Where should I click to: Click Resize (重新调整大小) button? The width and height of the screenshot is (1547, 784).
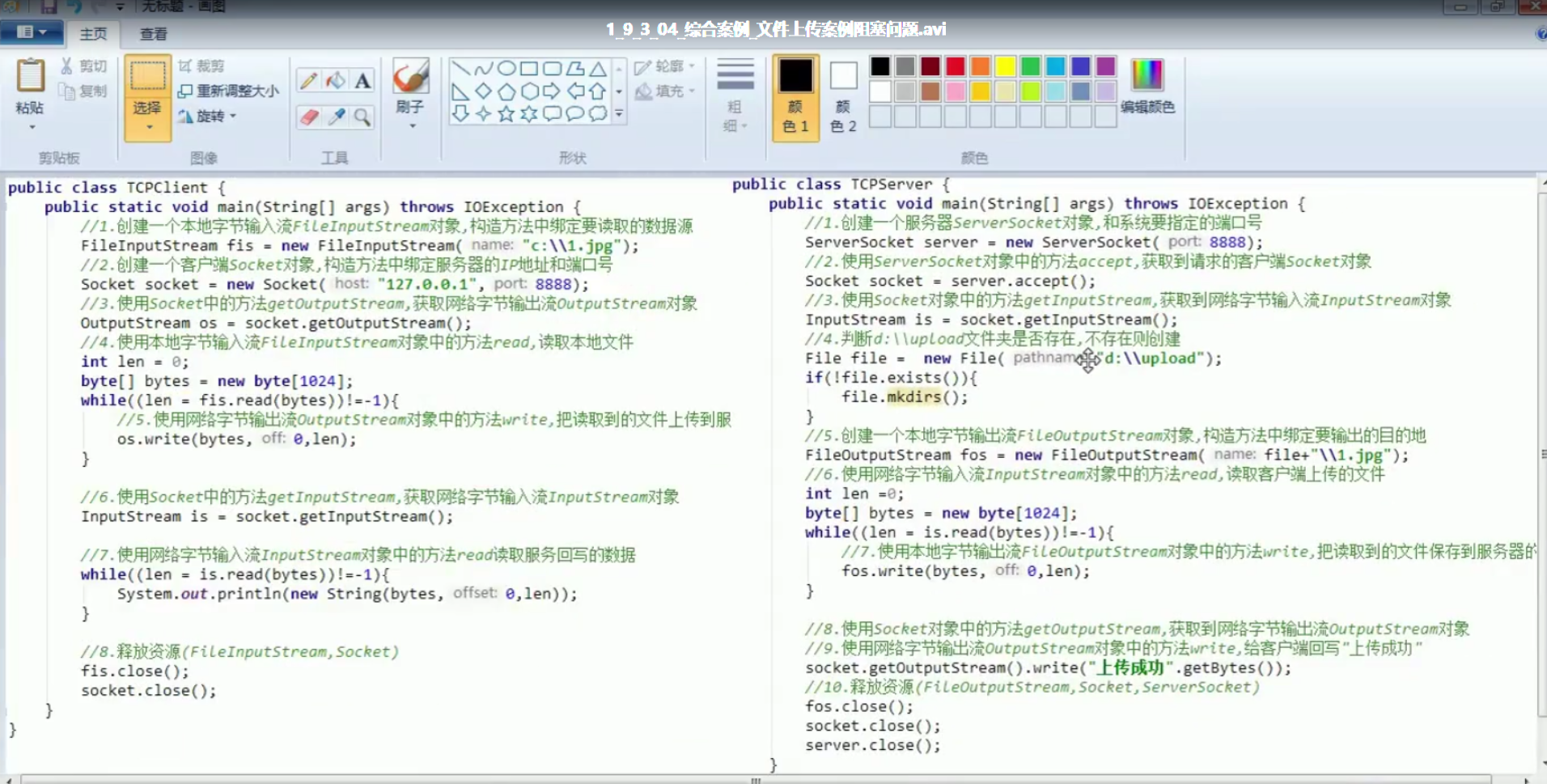point(228,91)
